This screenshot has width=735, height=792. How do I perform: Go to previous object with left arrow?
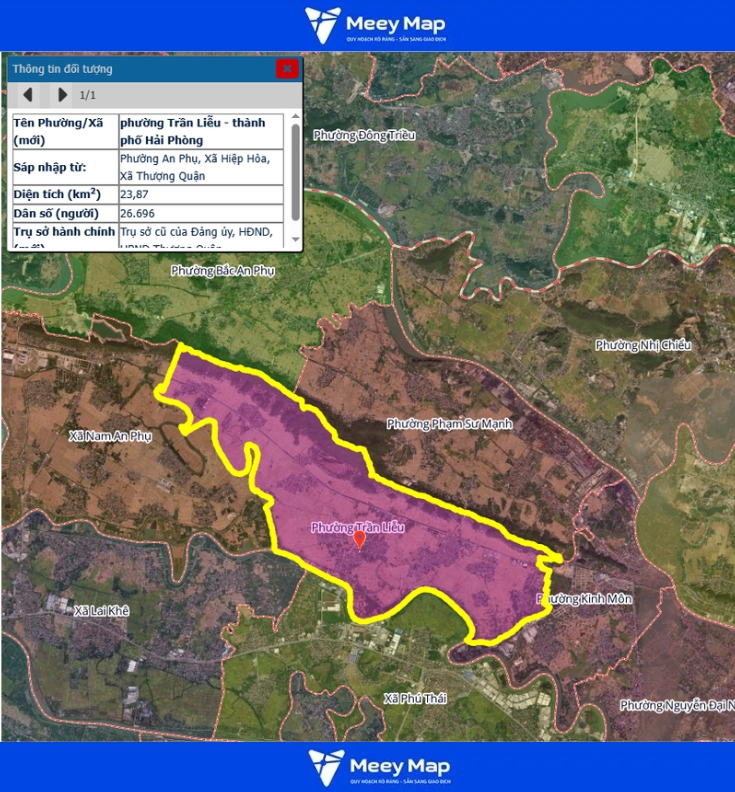(x=28, y=94)
